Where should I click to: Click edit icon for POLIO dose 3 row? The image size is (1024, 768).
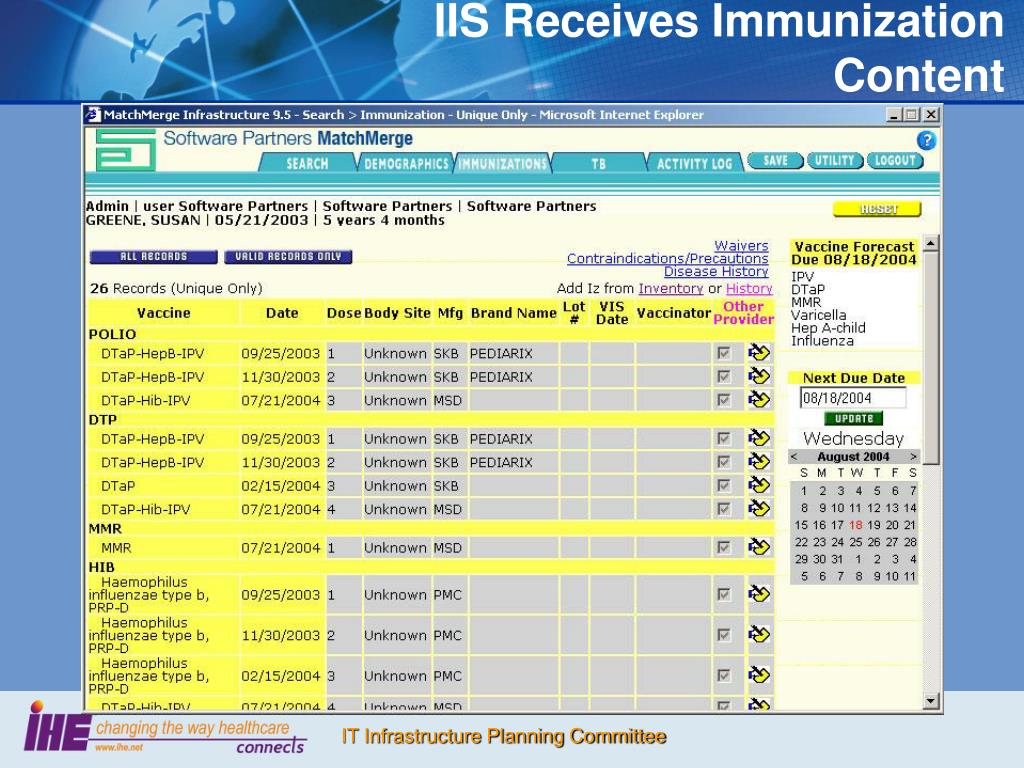coord(759,400)
